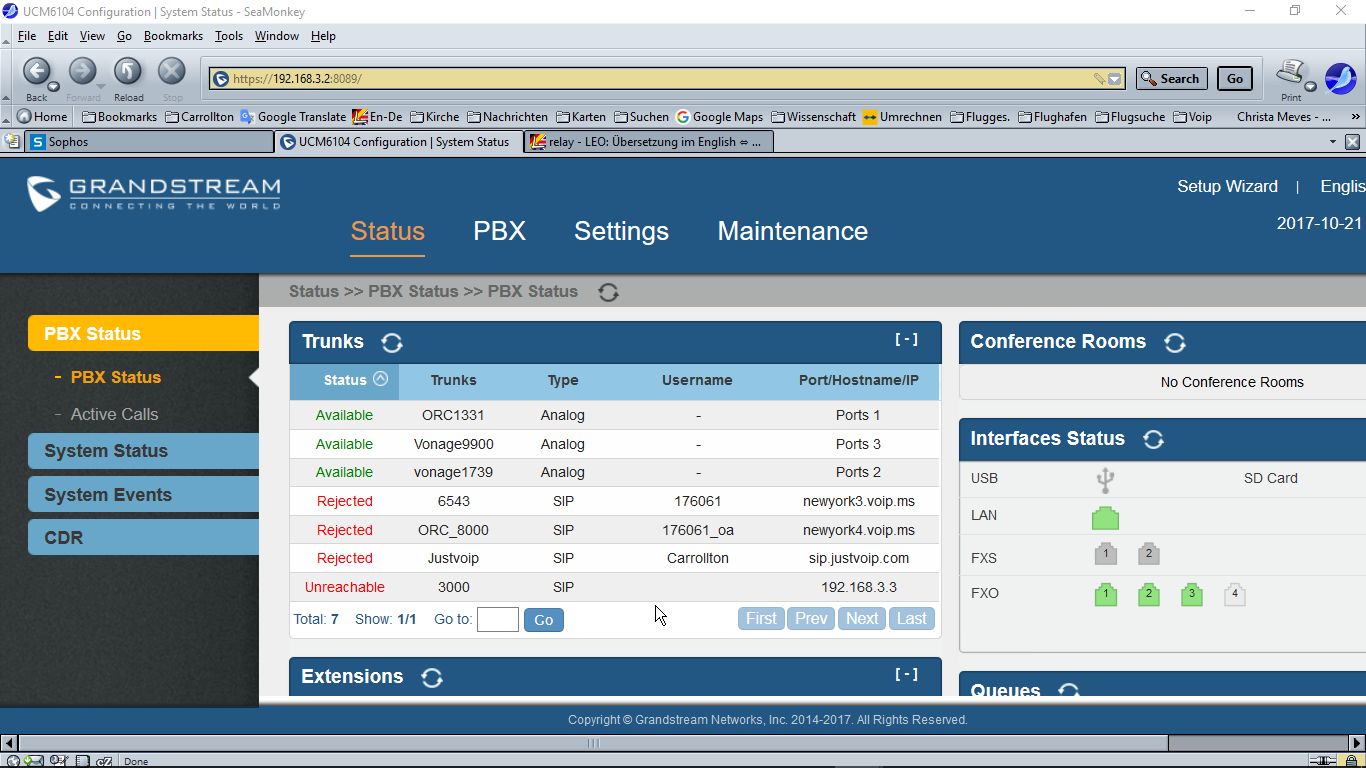Click FXO port 3 green icon
1366x768 pixels.
coord(1191,594)
